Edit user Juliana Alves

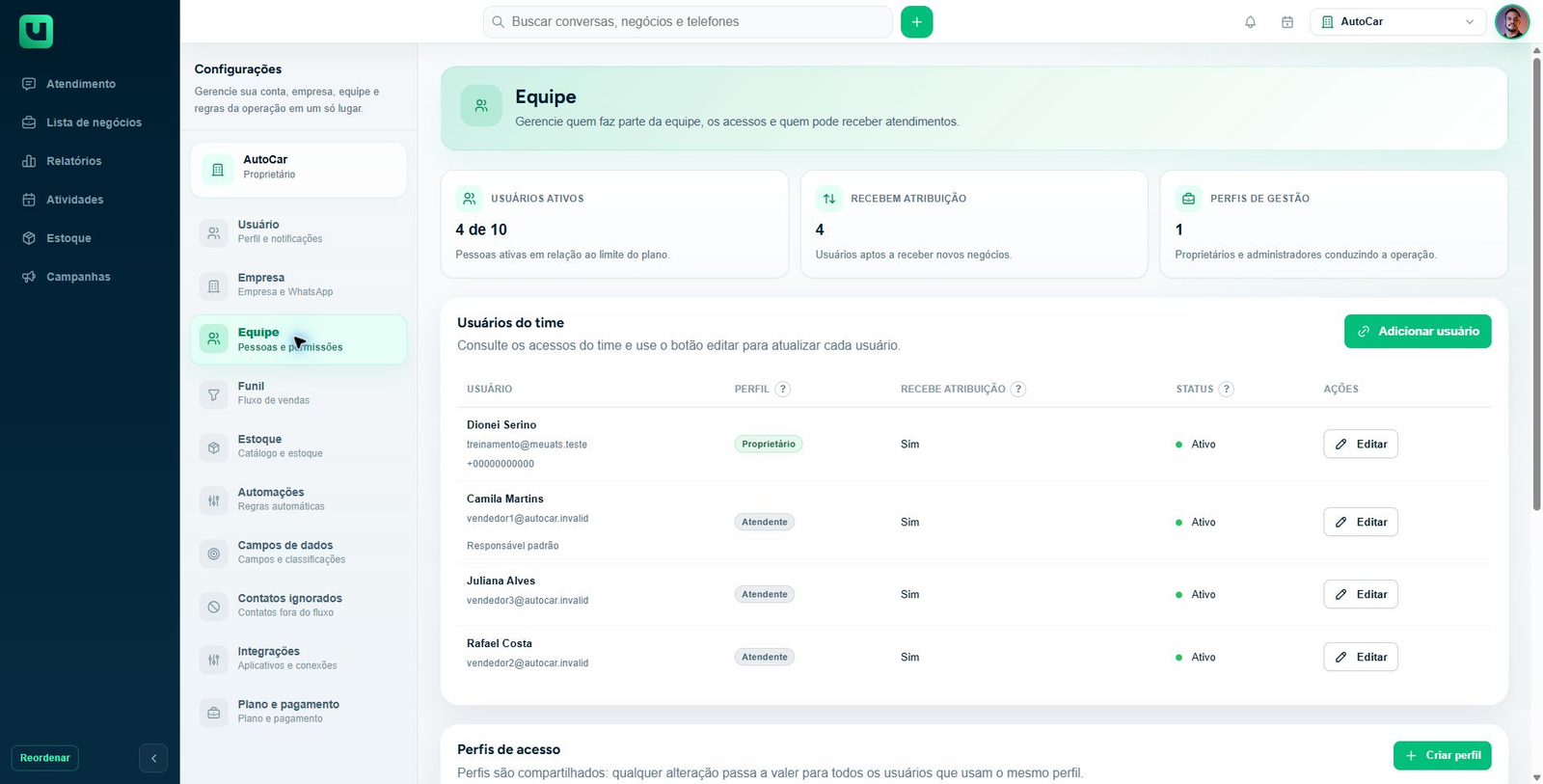tap(1361, 594)
